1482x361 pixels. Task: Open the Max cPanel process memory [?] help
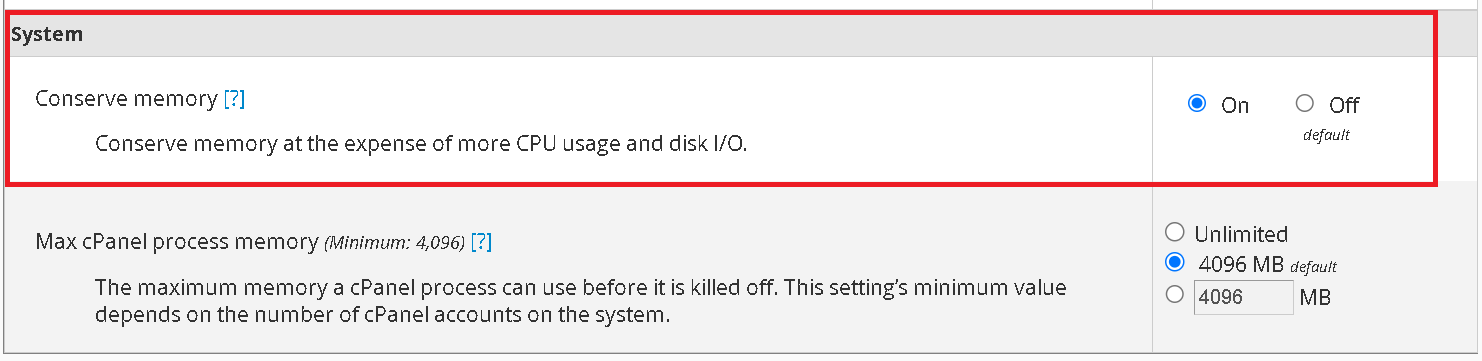(x=481, y=242)
